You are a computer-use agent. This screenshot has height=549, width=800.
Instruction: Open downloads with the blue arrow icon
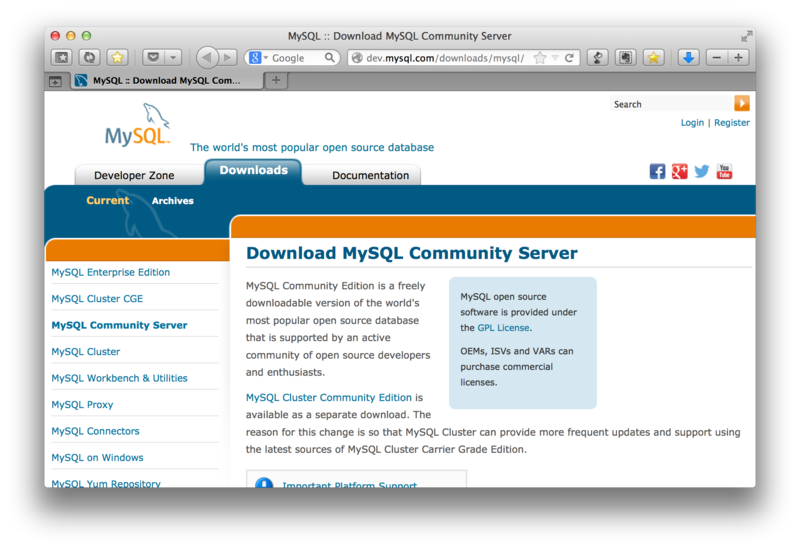pos(688,58)
